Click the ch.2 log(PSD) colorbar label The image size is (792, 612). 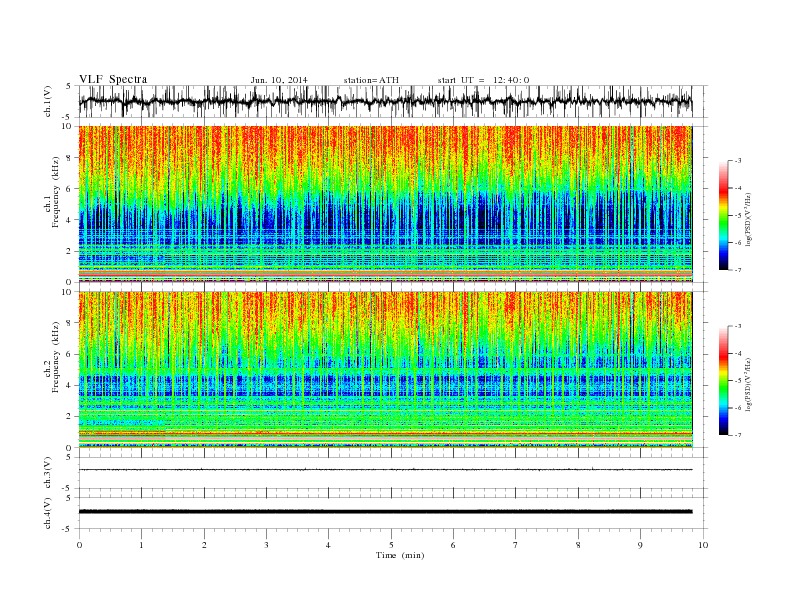pyautogui.click(x=748, y=384)
